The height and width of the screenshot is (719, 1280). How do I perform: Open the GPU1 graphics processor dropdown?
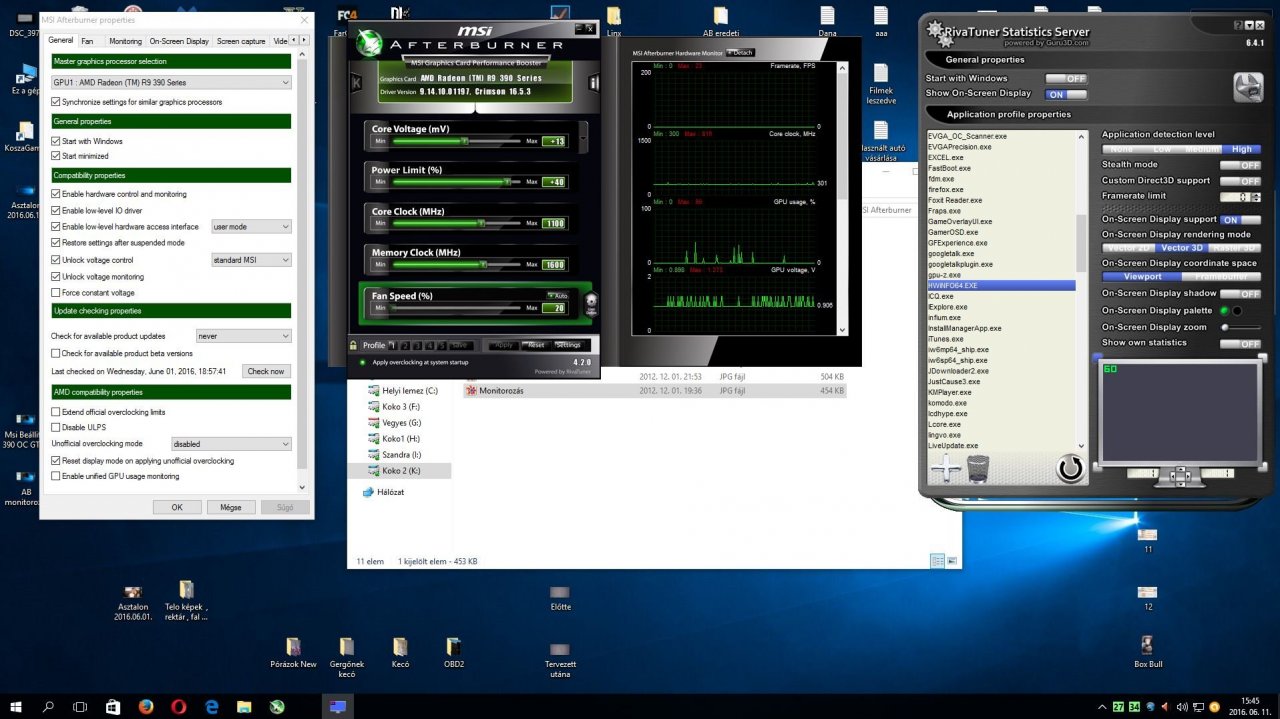[x=171, y=82]
